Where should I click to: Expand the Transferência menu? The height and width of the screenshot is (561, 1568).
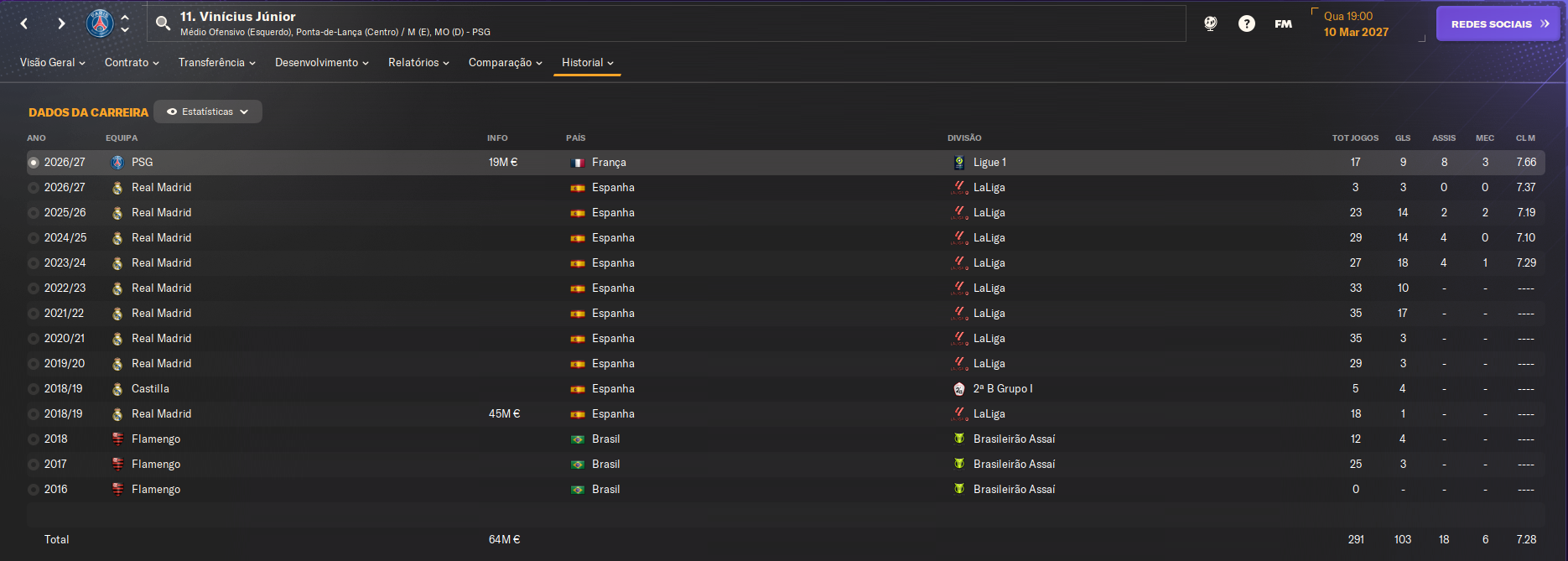(x=216, y=63)
